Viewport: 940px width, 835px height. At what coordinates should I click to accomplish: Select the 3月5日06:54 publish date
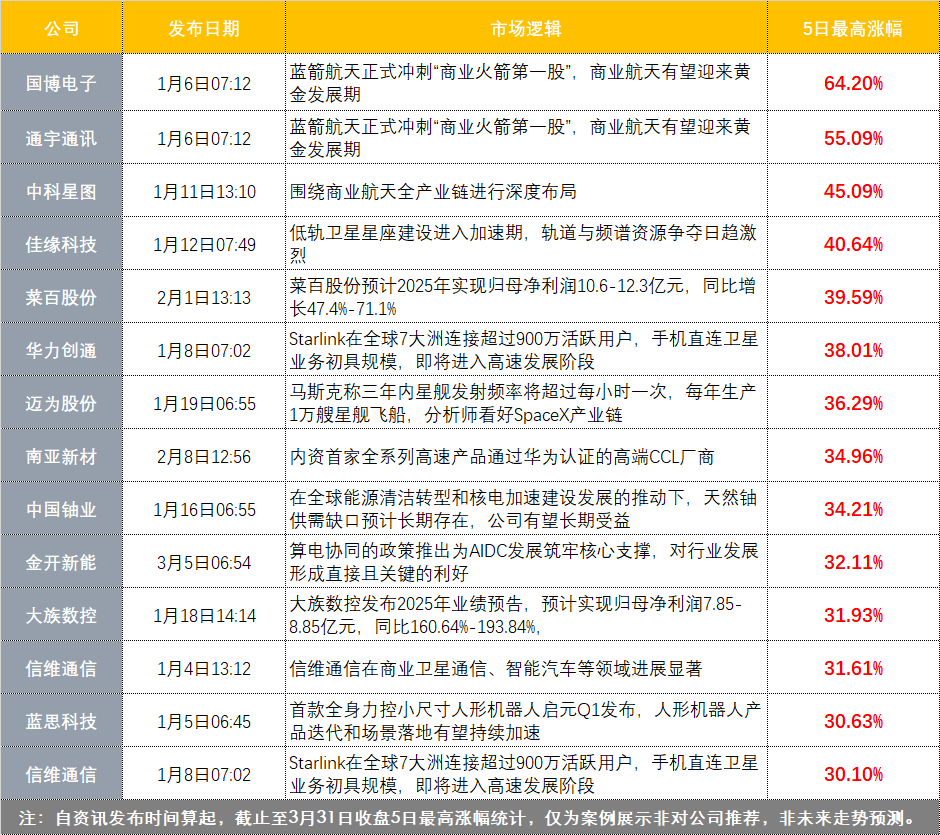click(204, 562)
